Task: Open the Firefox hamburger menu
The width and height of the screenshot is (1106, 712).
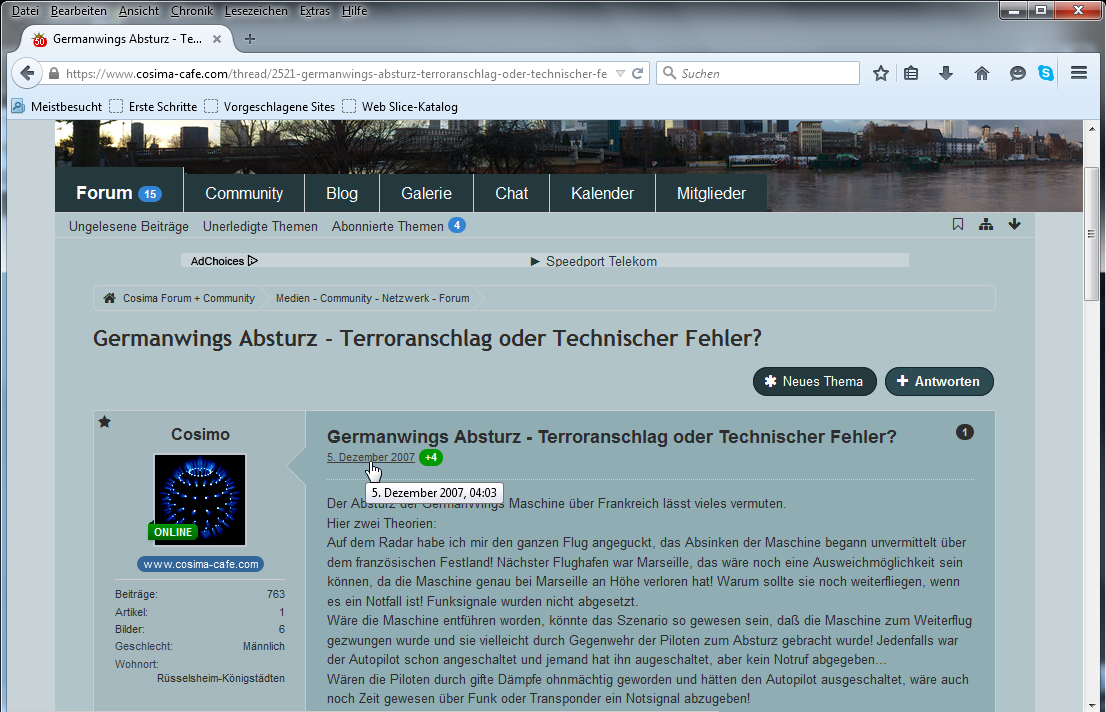Action: coord(1079,73)
